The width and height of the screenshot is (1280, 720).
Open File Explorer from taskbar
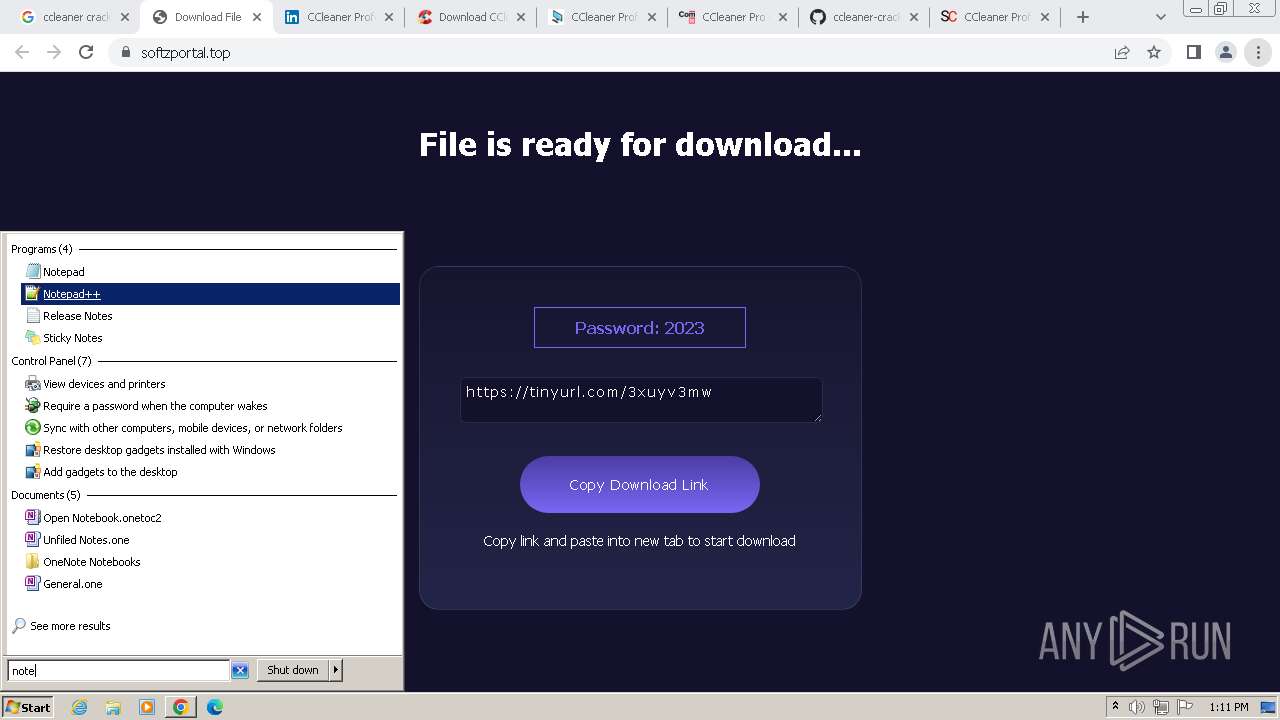pos(113,707)
